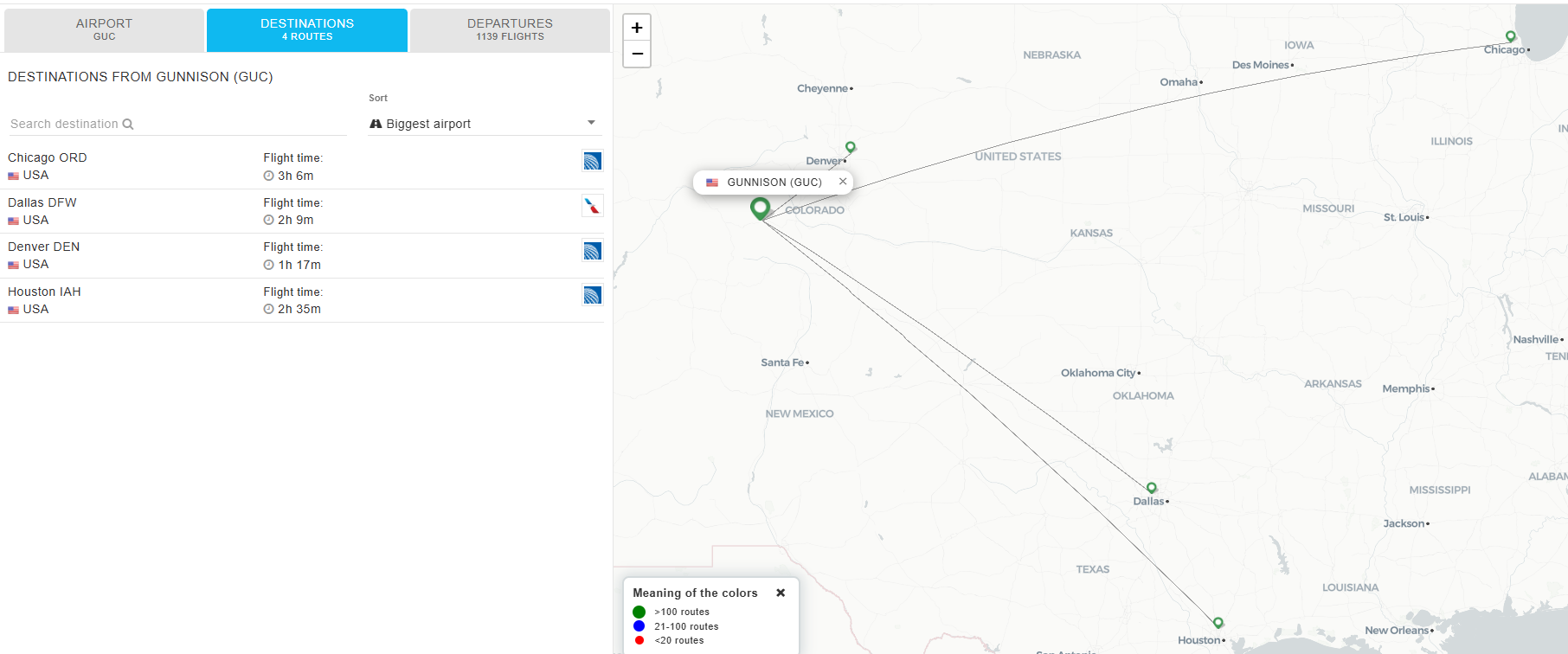Screen dimensions: 1568x654
Task: Click the 3h 6m flight time
Action: tap(296, 176)
